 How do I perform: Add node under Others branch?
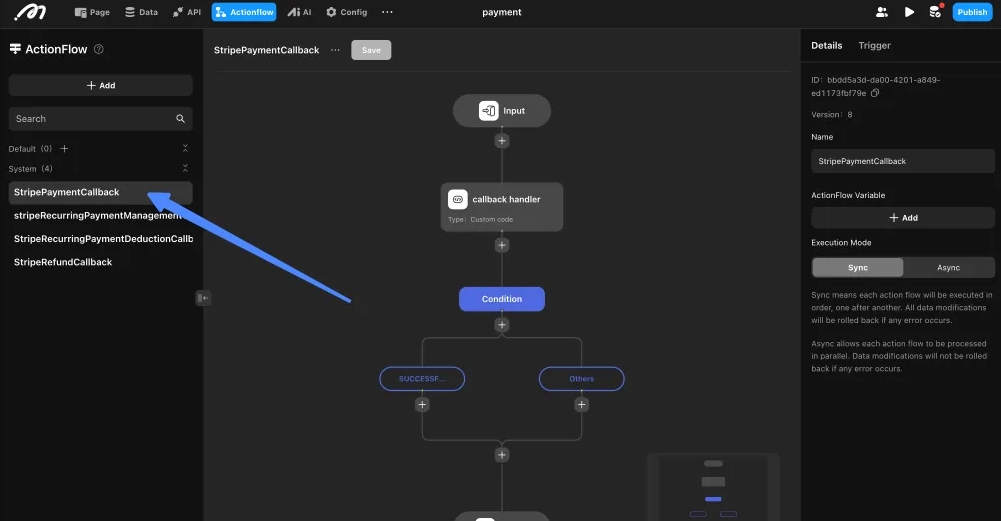(582, 404)
